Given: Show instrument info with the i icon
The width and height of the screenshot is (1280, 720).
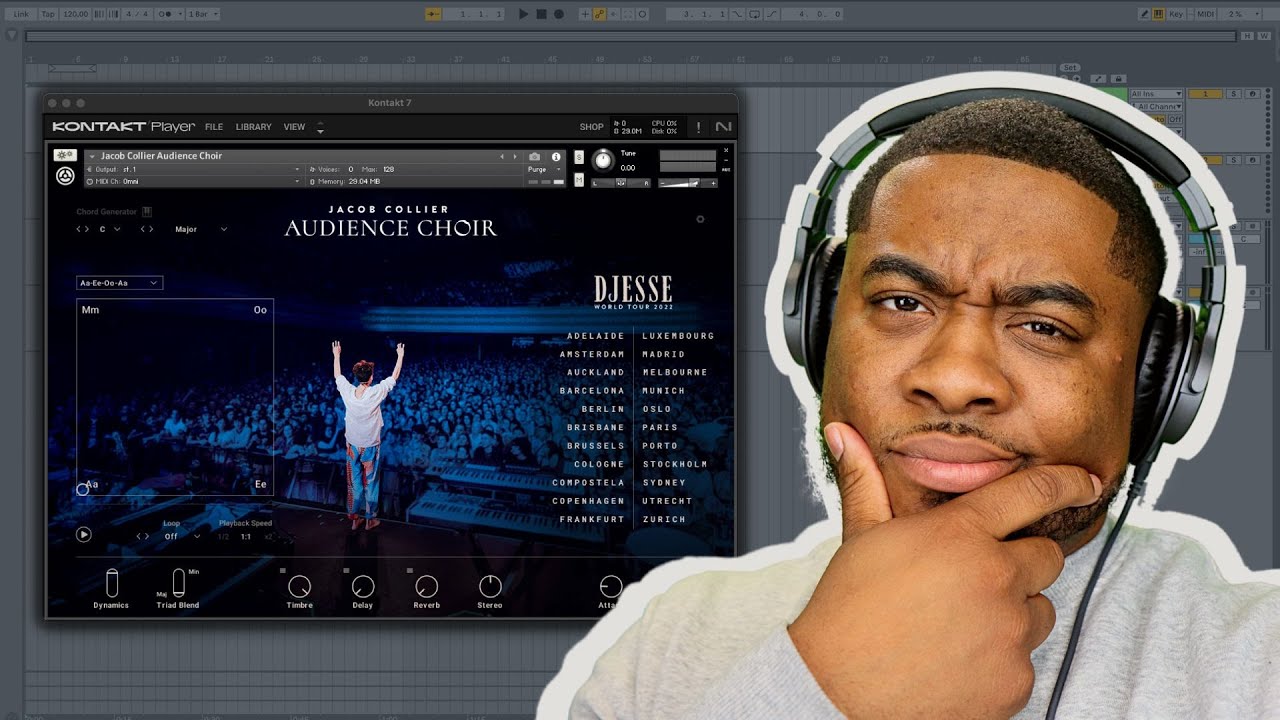Looking at the screenshot, I should click(556, 157).
